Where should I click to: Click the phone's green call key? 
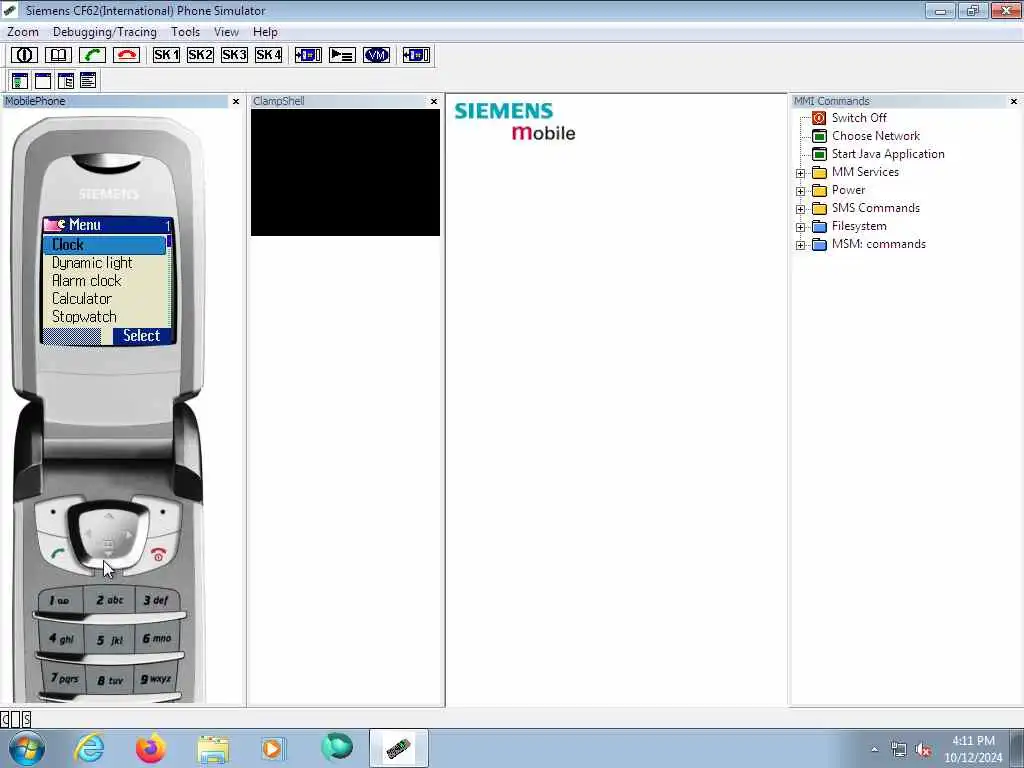coord(57,554)
